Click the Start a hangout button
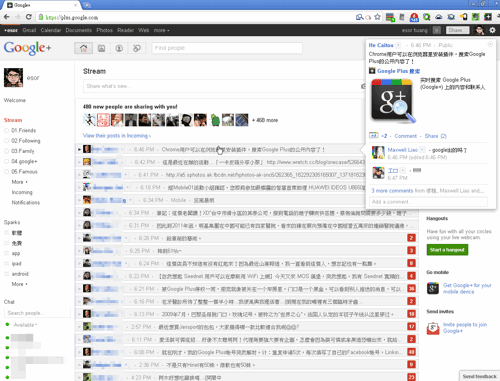Viewport: 500px width, 381px height. pyautogui.click(x=447, y=250)
